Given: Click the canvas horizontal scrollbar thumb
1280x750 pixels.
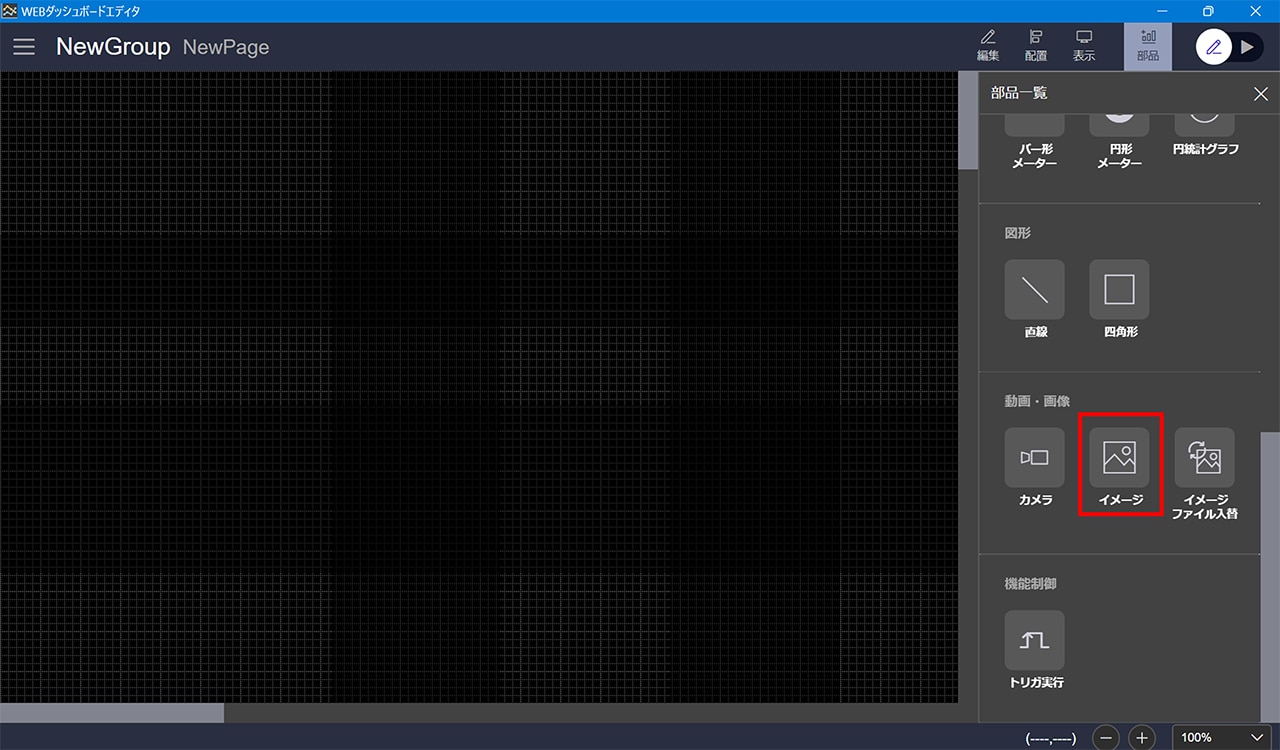Looking at the screenshot, I should (x=112, y=713).
